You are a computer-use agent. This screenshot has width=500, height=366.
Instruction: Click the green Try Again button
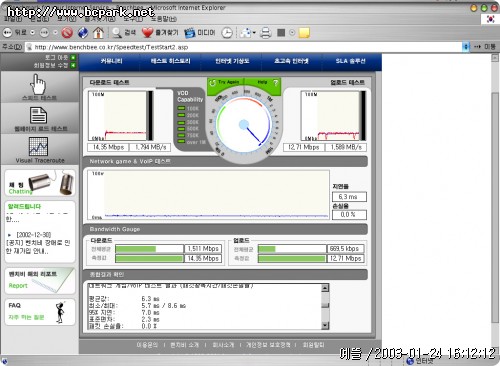226,82
